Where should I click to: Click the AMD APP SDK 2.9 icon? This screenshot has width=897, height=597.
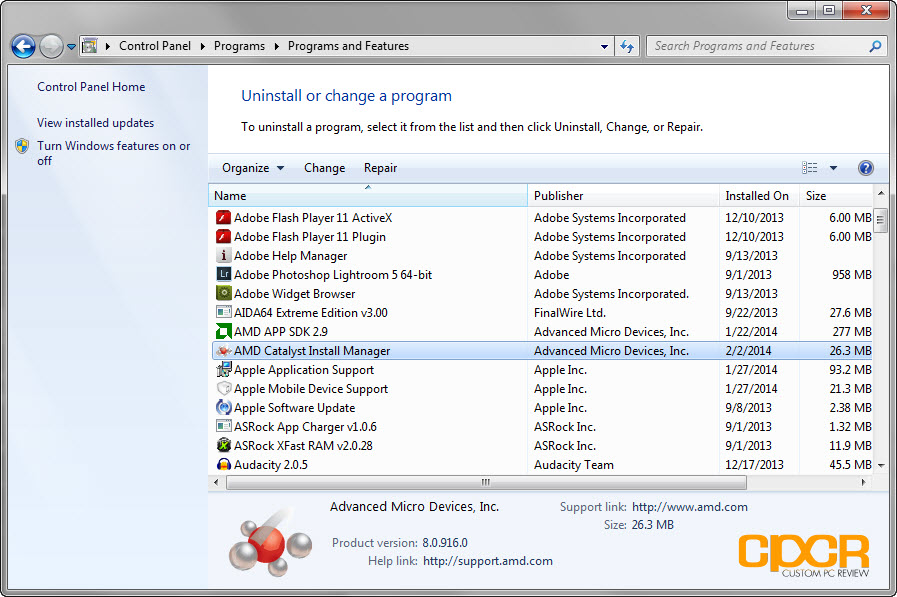pyautogui.click(x=223, y=332)
